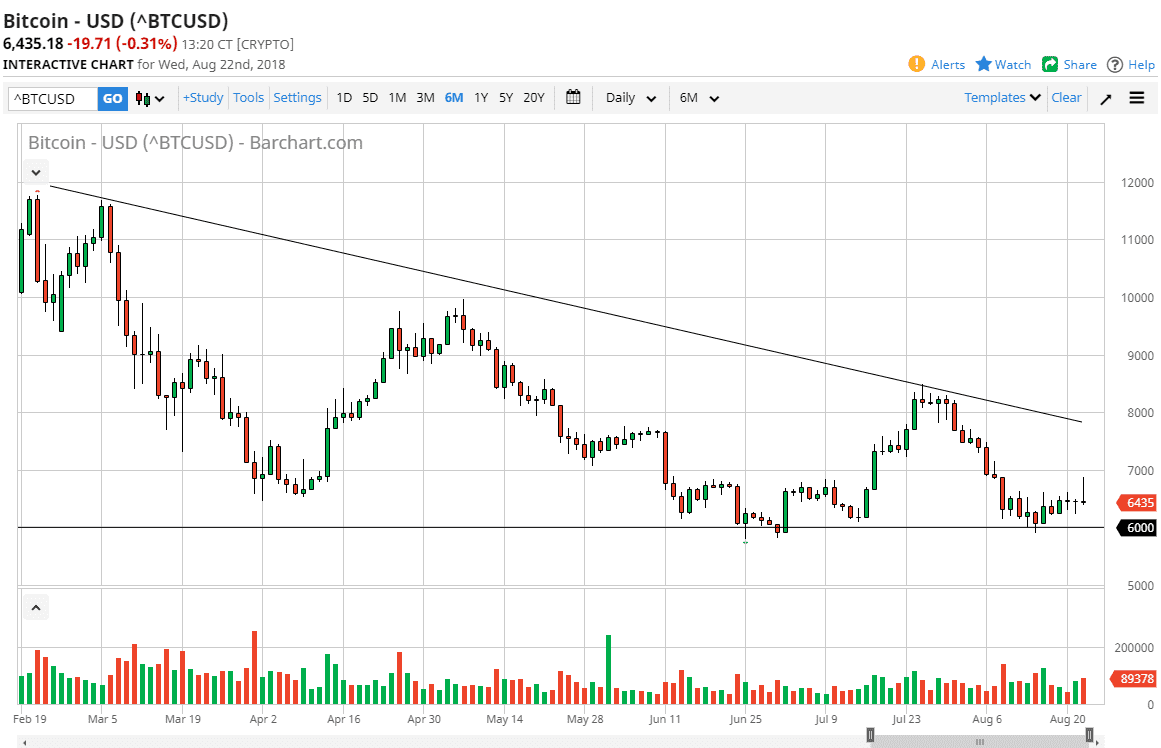Click the GO button
Image resolution: width=1161 pixels, height=748 pixels.
click(x=112, y=98)
